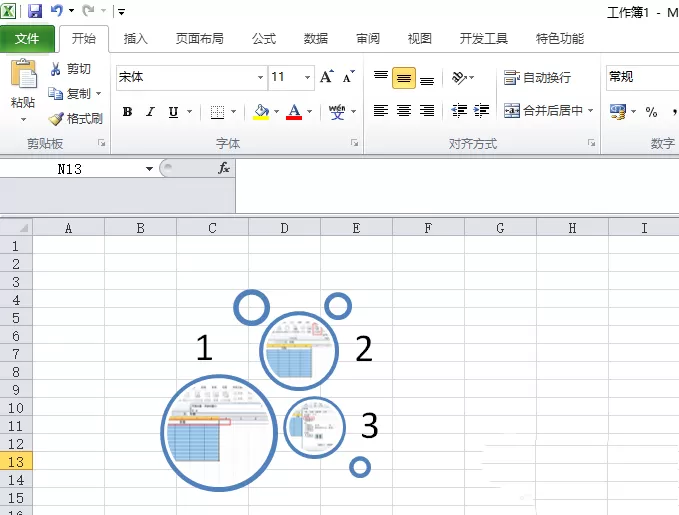679x515 pixels.
Task: Select column D header
Action: tap(284, 228)
